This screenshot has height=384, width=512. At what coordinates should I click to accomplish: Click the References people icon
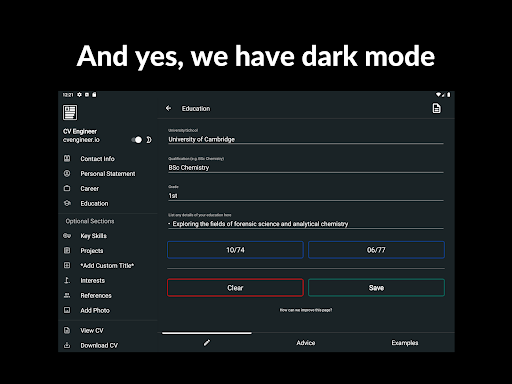point(67,295)
